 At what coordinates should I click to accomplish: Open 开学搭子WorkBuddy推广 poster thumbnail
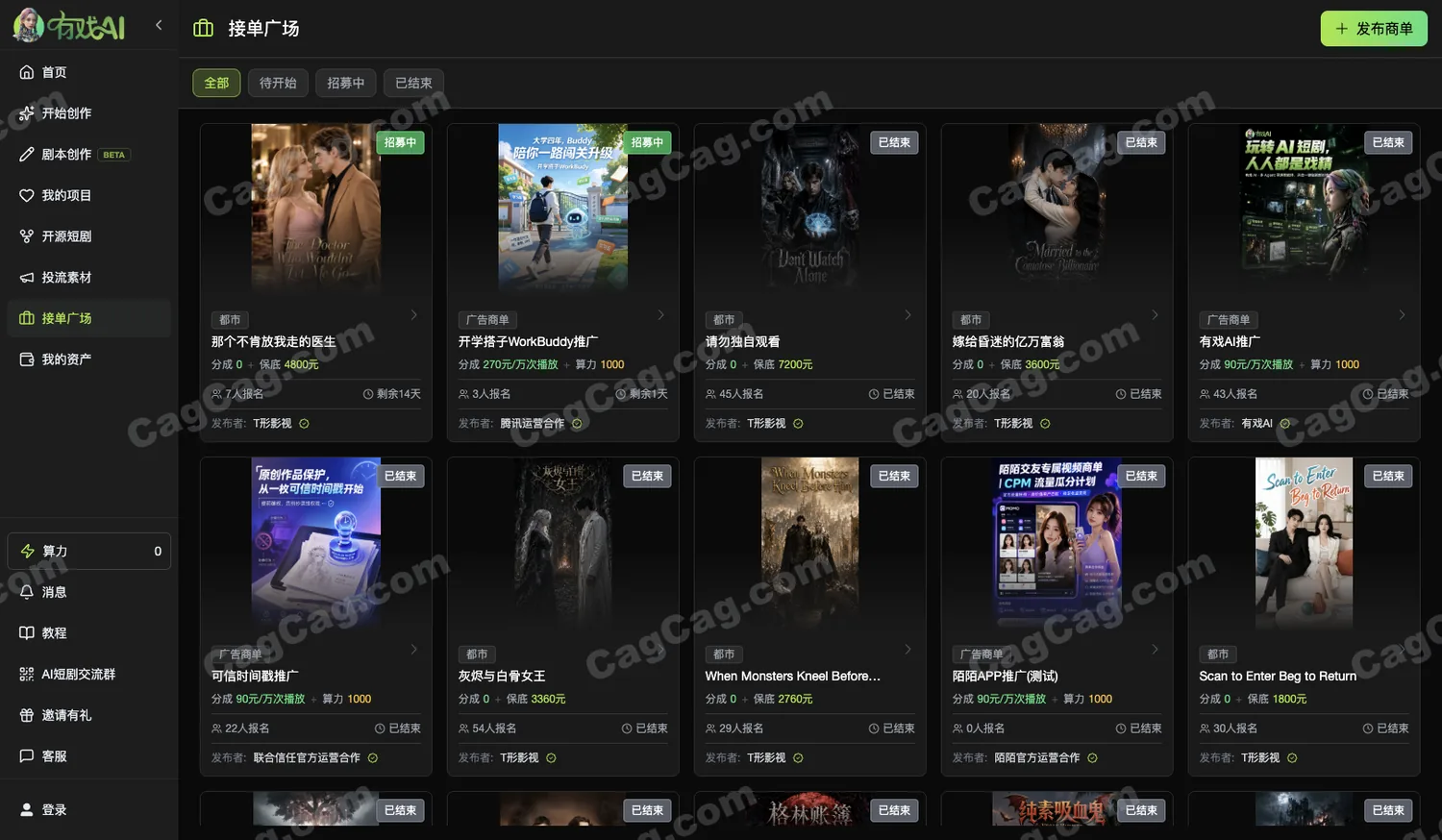[x=563, y=207]
